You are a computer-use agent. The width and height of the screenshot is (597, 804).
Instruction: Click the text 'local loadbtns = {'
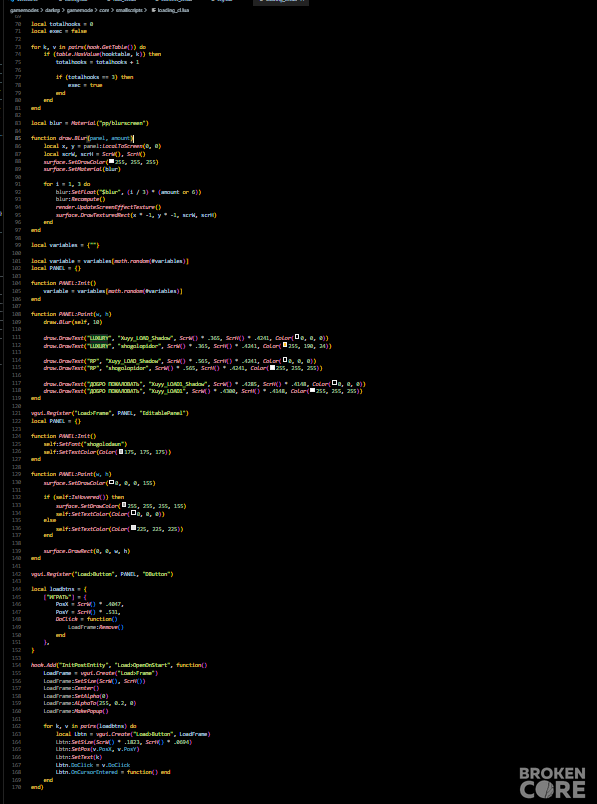[59, 590]
